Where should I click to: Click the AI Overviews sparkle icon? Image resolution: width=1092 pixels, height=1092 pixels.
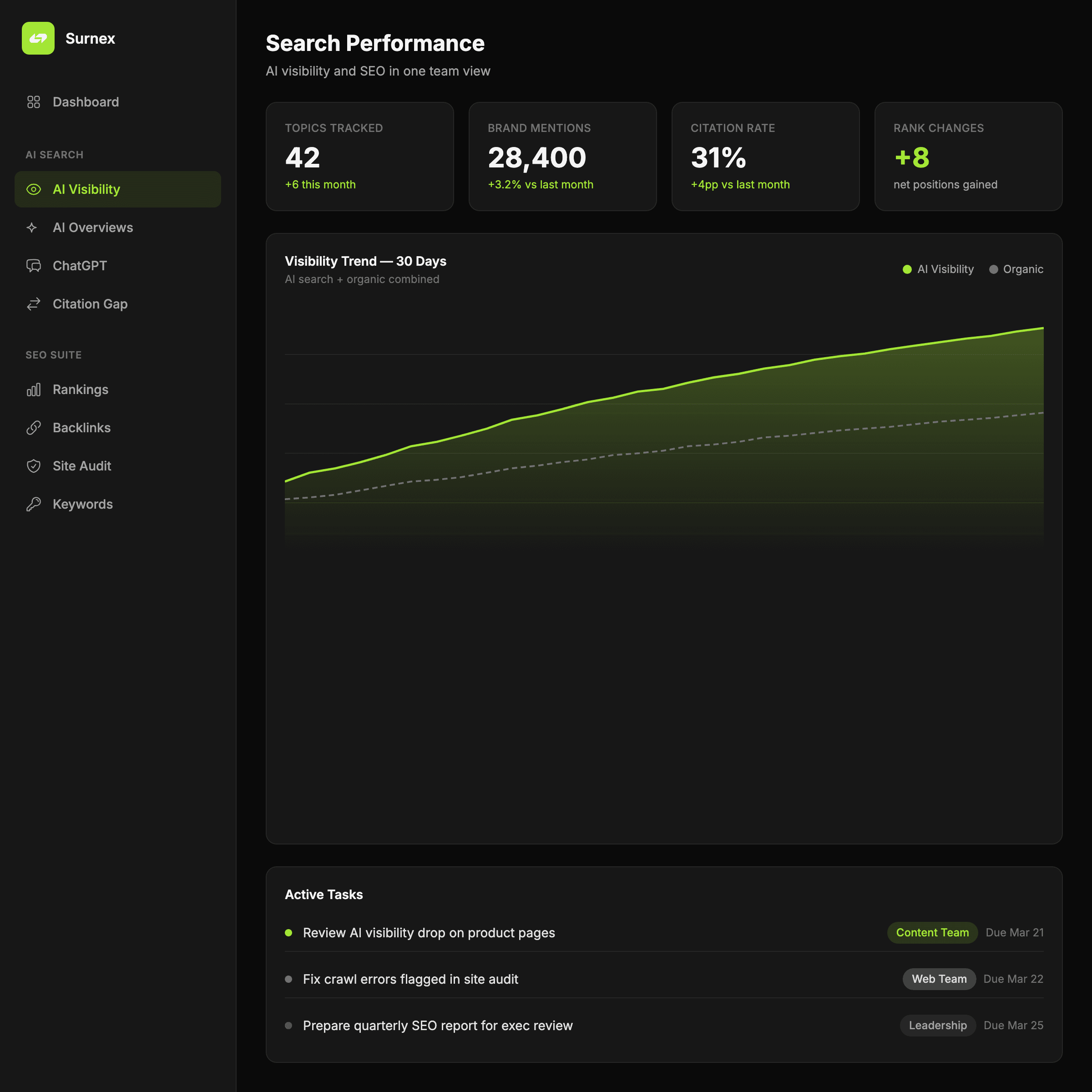click(x=32, y=227)
